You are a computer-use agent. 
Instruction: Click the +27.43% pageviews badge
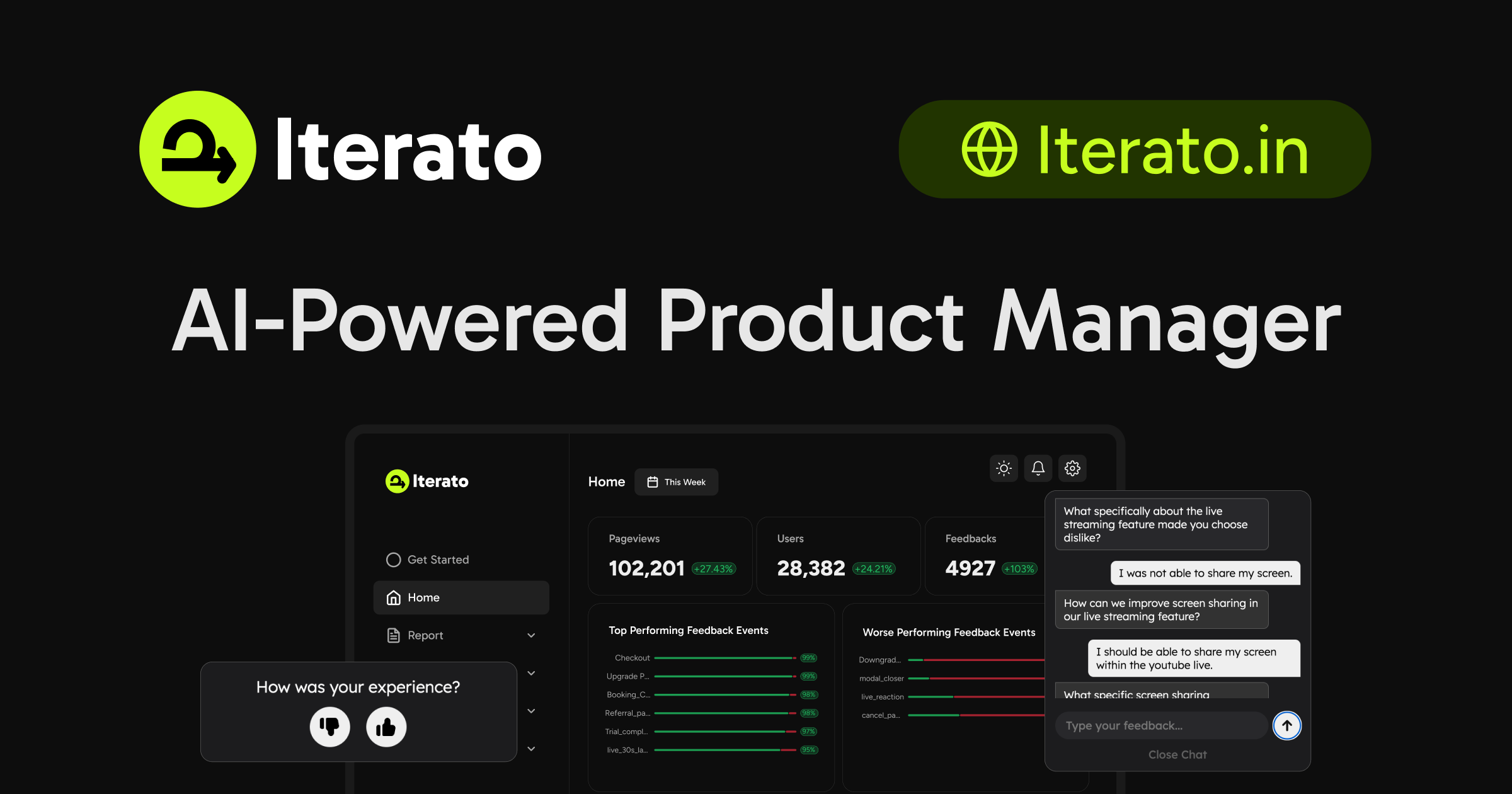(714, 568)
